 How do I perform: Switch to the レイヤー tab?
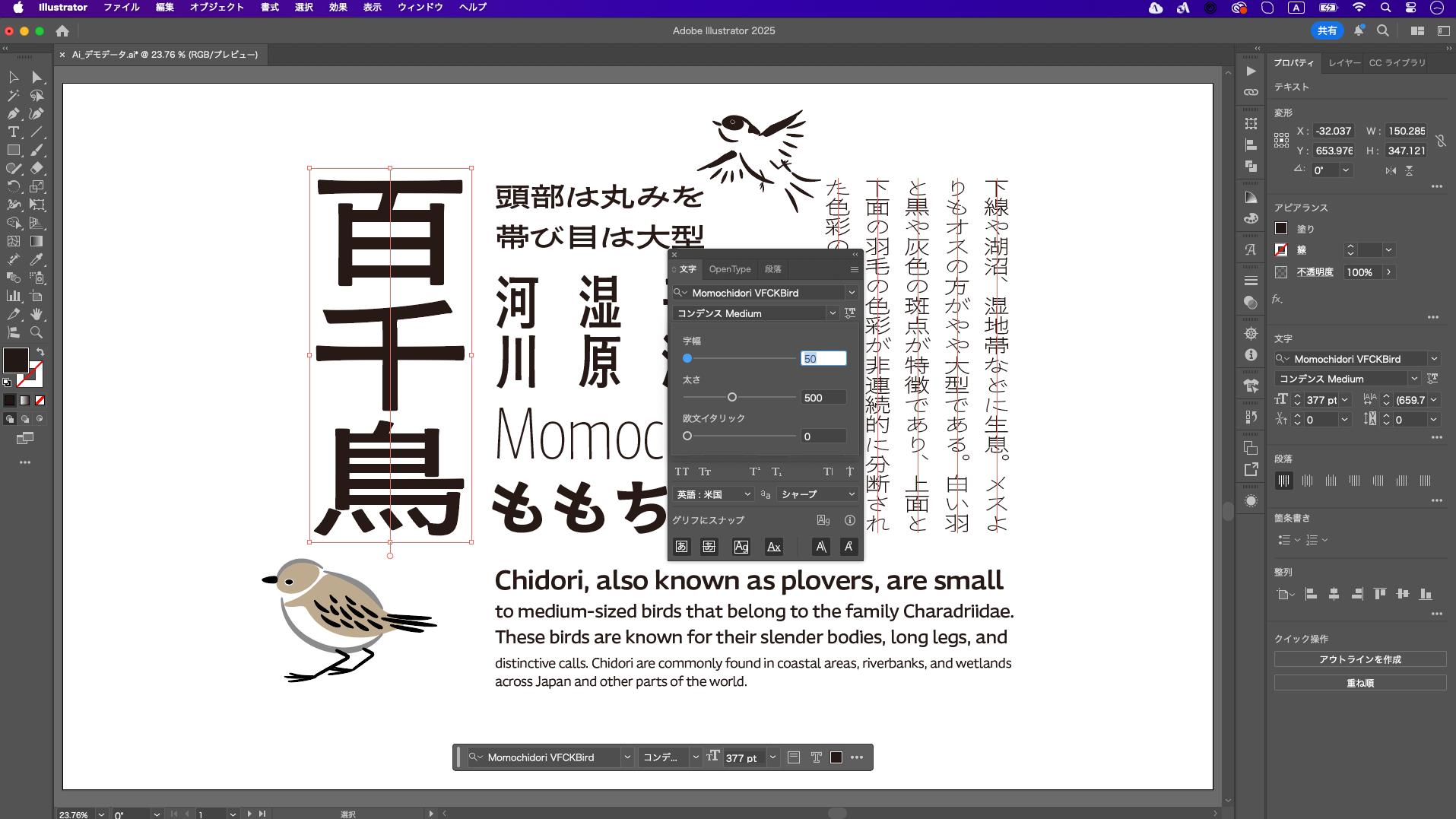tap(1344, 63)
